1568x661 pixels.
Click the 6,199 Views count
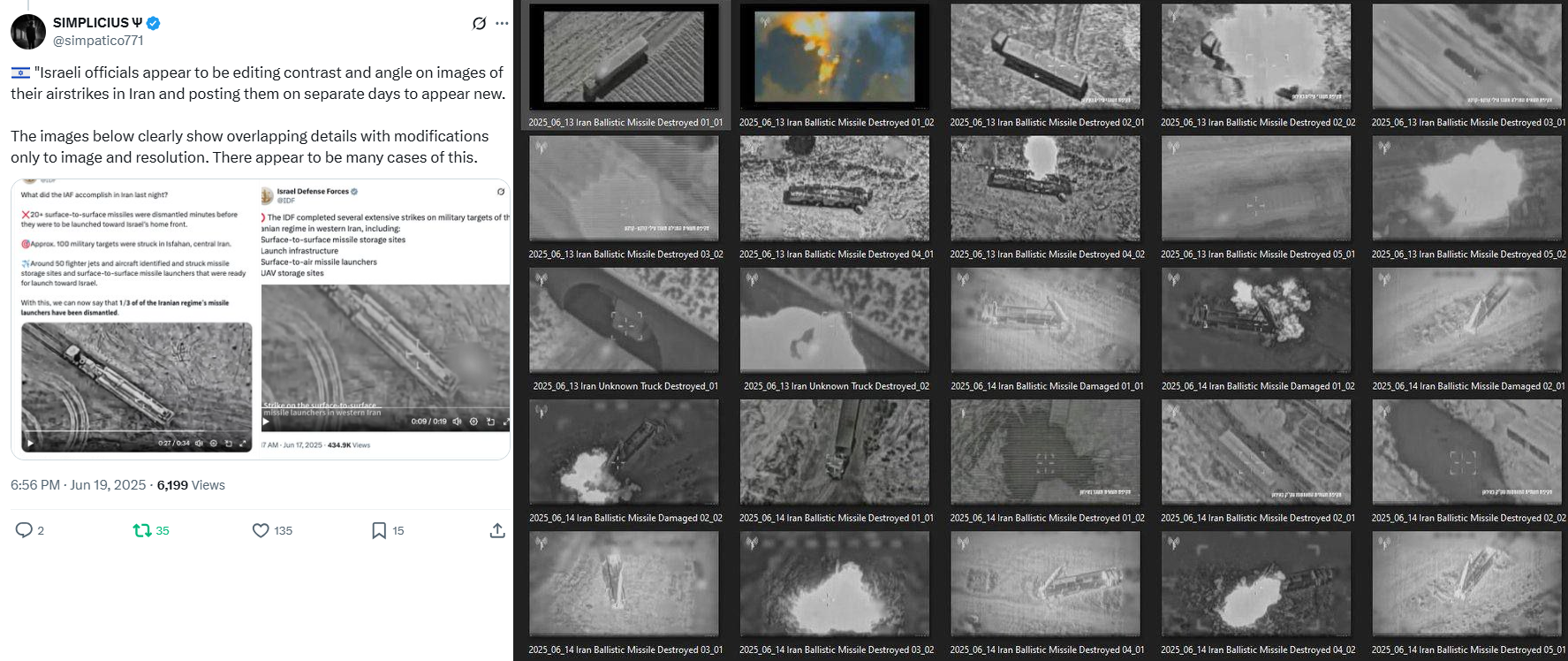tap(191, 485)
